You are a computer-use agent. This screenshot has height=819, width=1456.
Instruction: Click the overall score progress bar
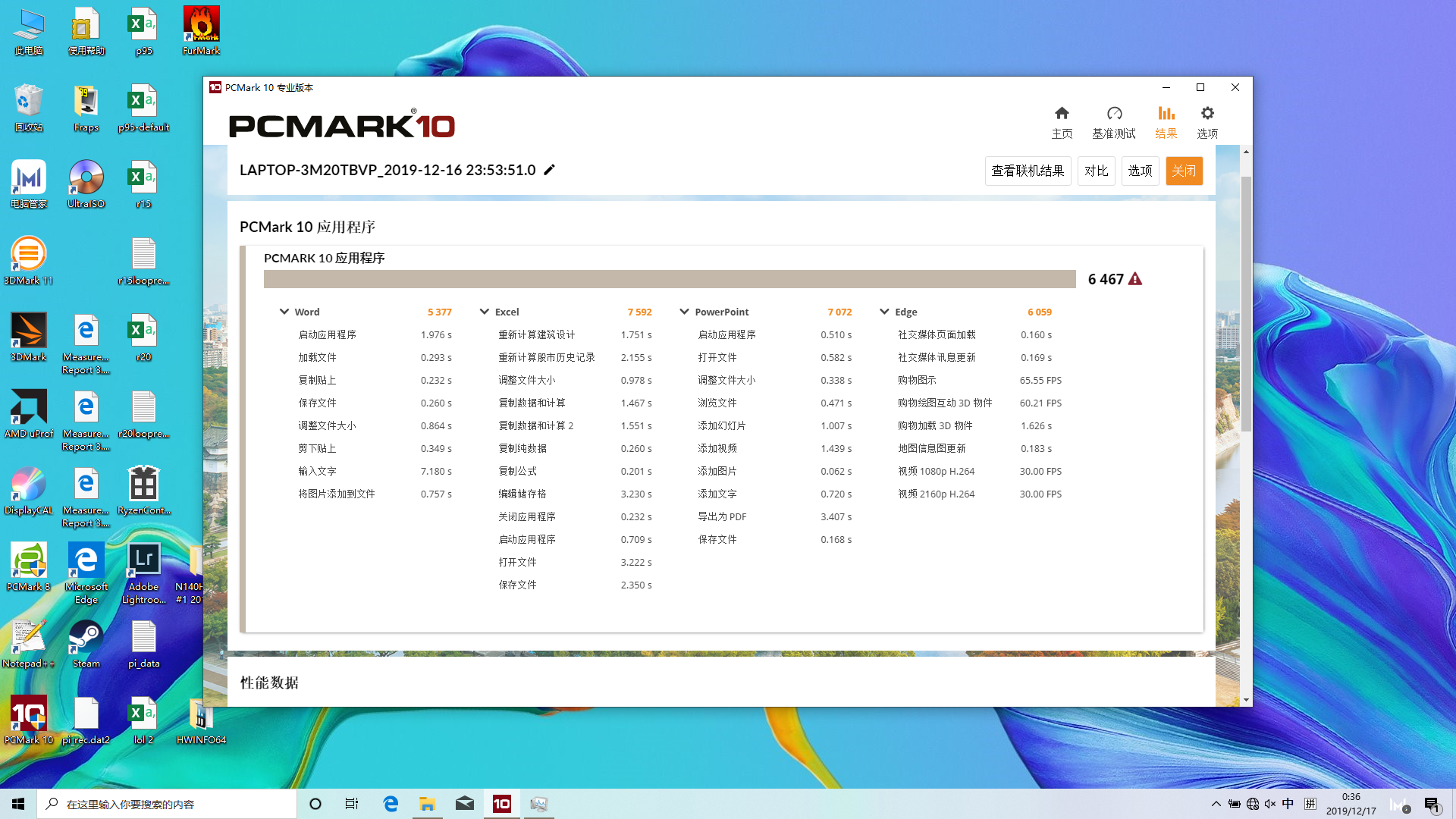coord(670,279)
